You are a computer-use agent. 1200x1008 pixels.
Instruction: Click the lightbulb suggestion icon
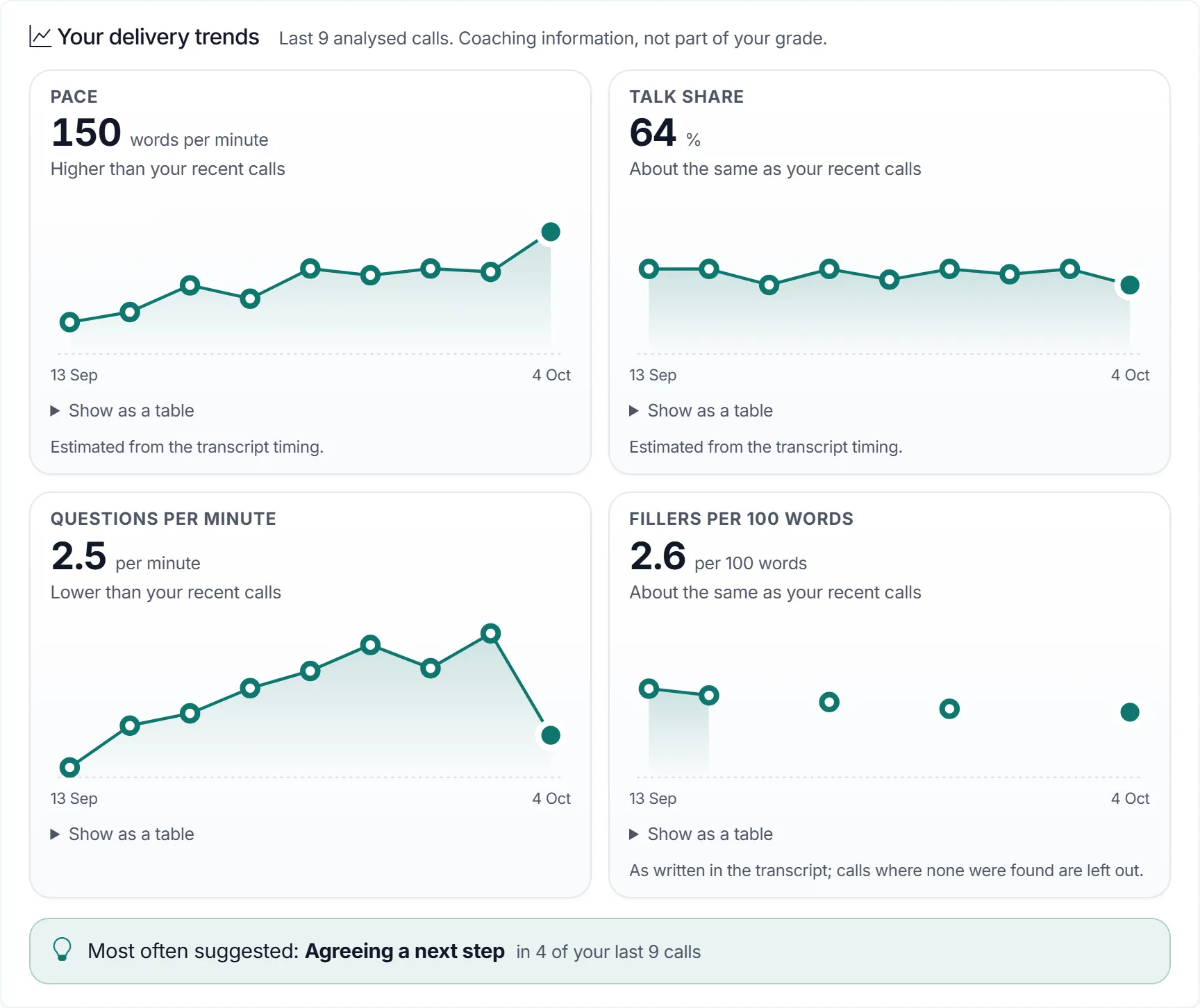62,950
